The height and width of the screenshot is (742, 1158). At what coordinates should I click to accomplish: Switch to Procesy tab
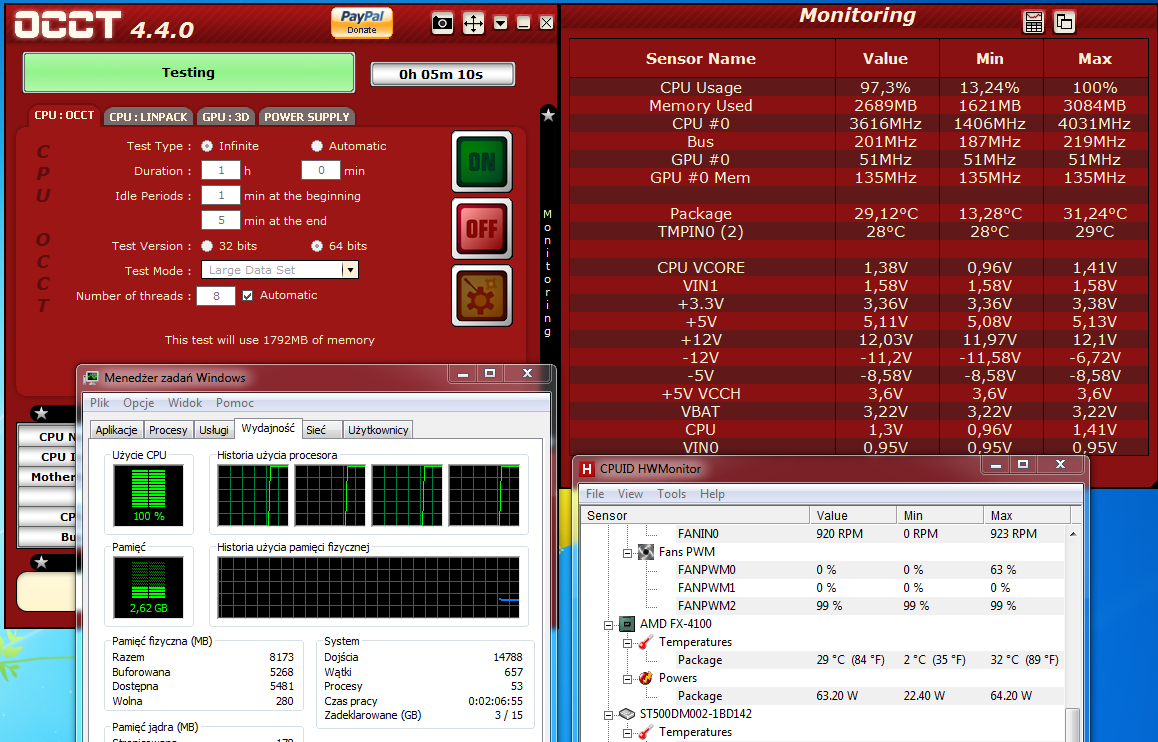(168, 430)
